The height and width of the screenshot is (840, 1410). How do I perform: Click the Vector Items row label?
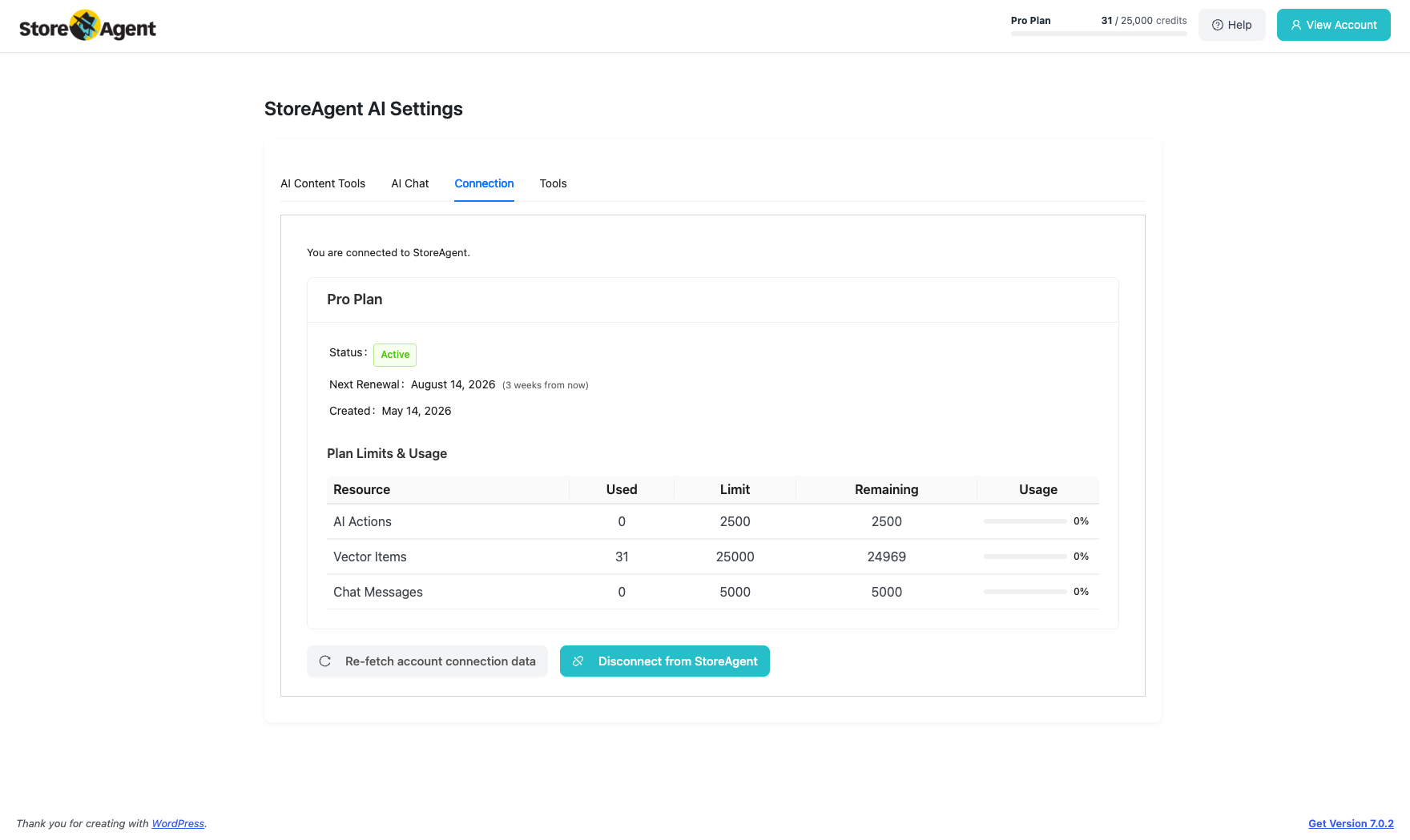(x=370, y=557)
